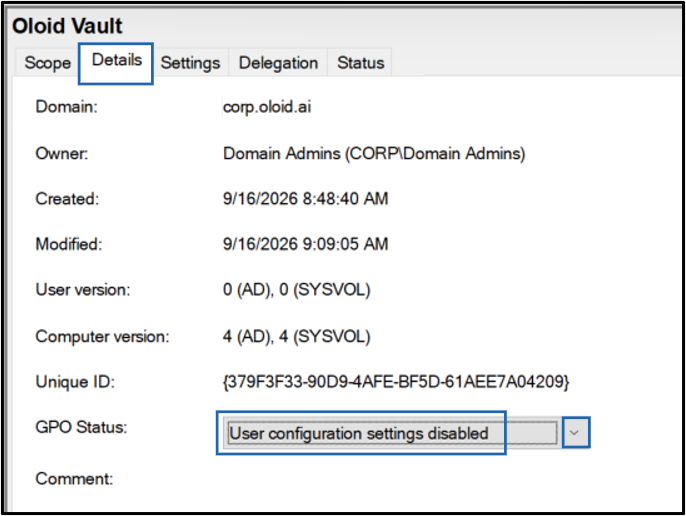Screen dimensions: 686x516
Task: Click the Owner: label
Action: 62,154
